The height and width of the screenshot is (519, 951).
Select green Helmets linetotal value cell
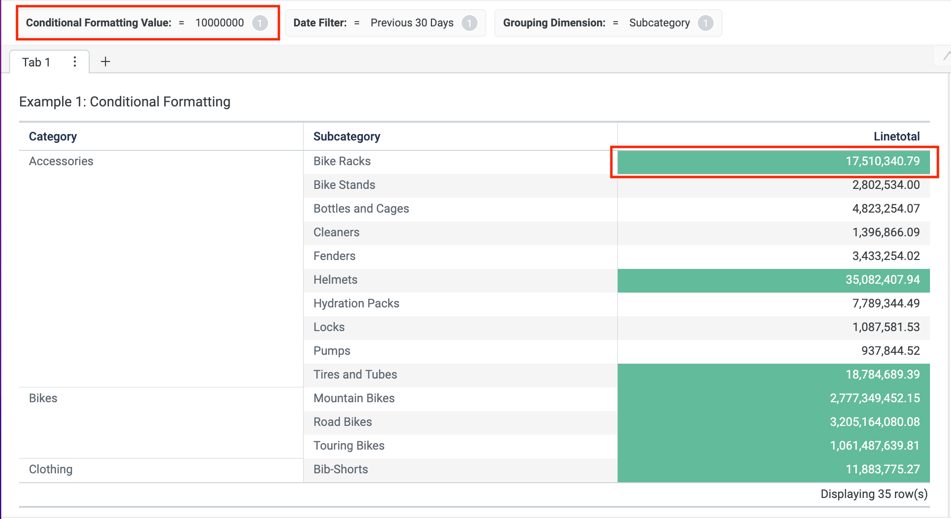(x=774, y=280)
